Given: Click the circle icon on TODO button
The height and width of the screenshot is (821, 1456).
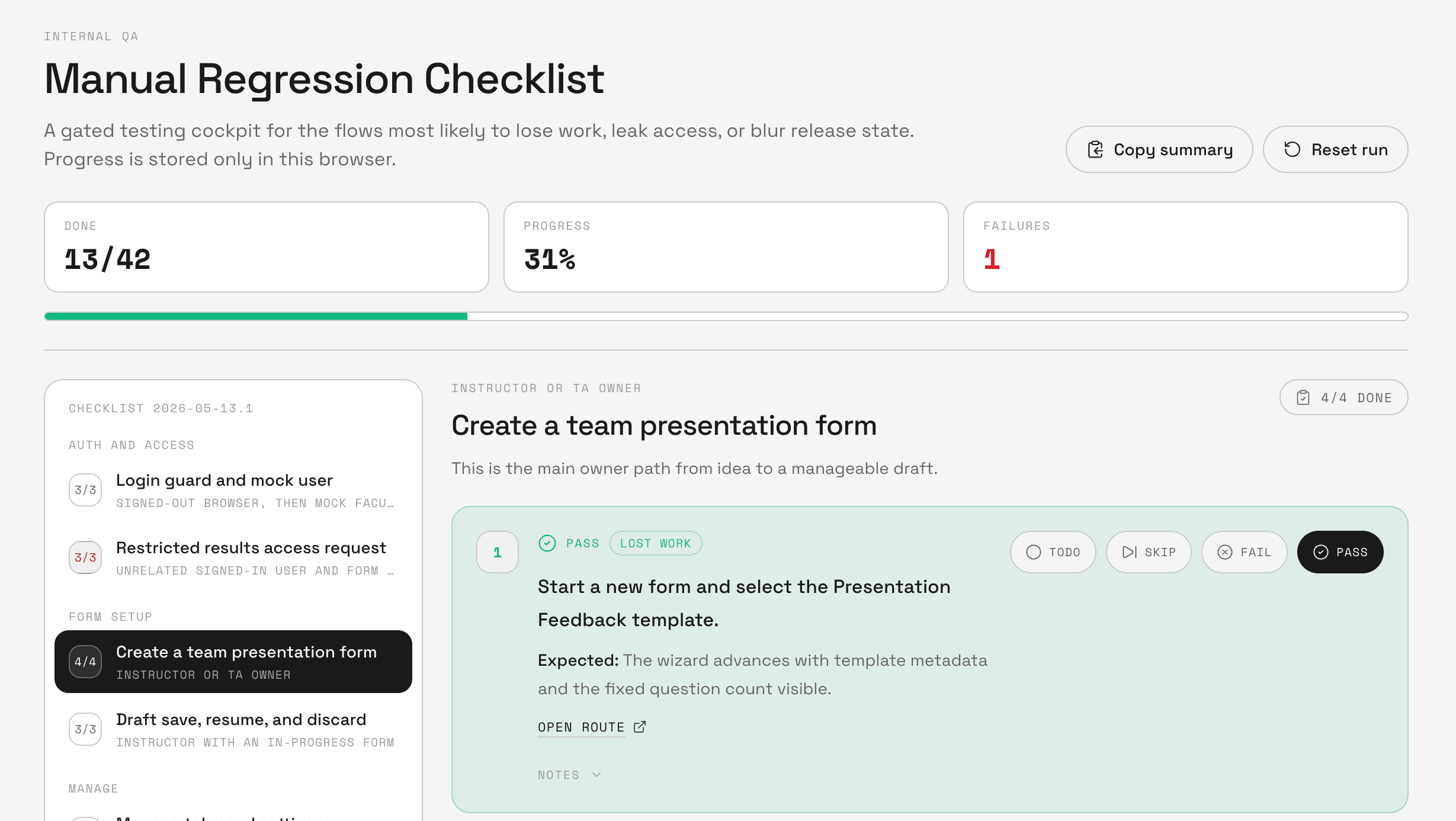Looking at the screenshot, I should (x=1034, y=552).
